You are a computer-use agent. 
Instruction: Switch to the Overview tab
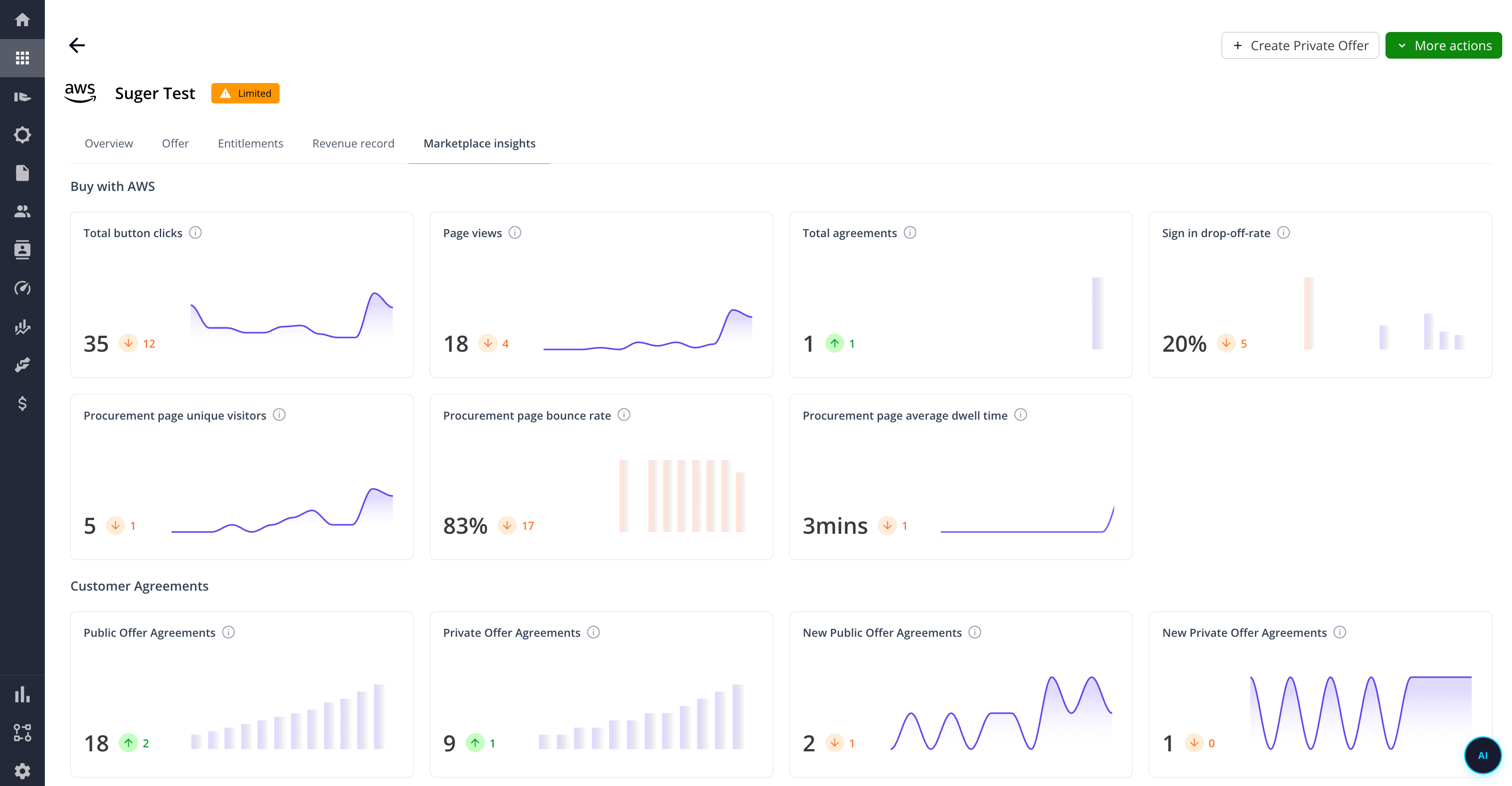click(109, 143)
